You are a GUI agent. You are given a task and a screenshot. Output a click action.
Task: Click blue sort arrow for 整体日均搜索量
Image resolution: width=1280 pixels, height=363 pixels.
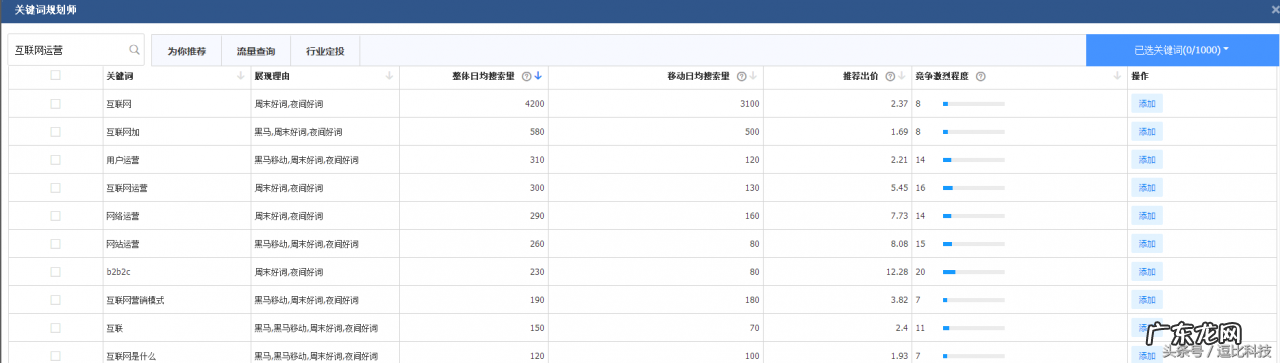point(538,76)
